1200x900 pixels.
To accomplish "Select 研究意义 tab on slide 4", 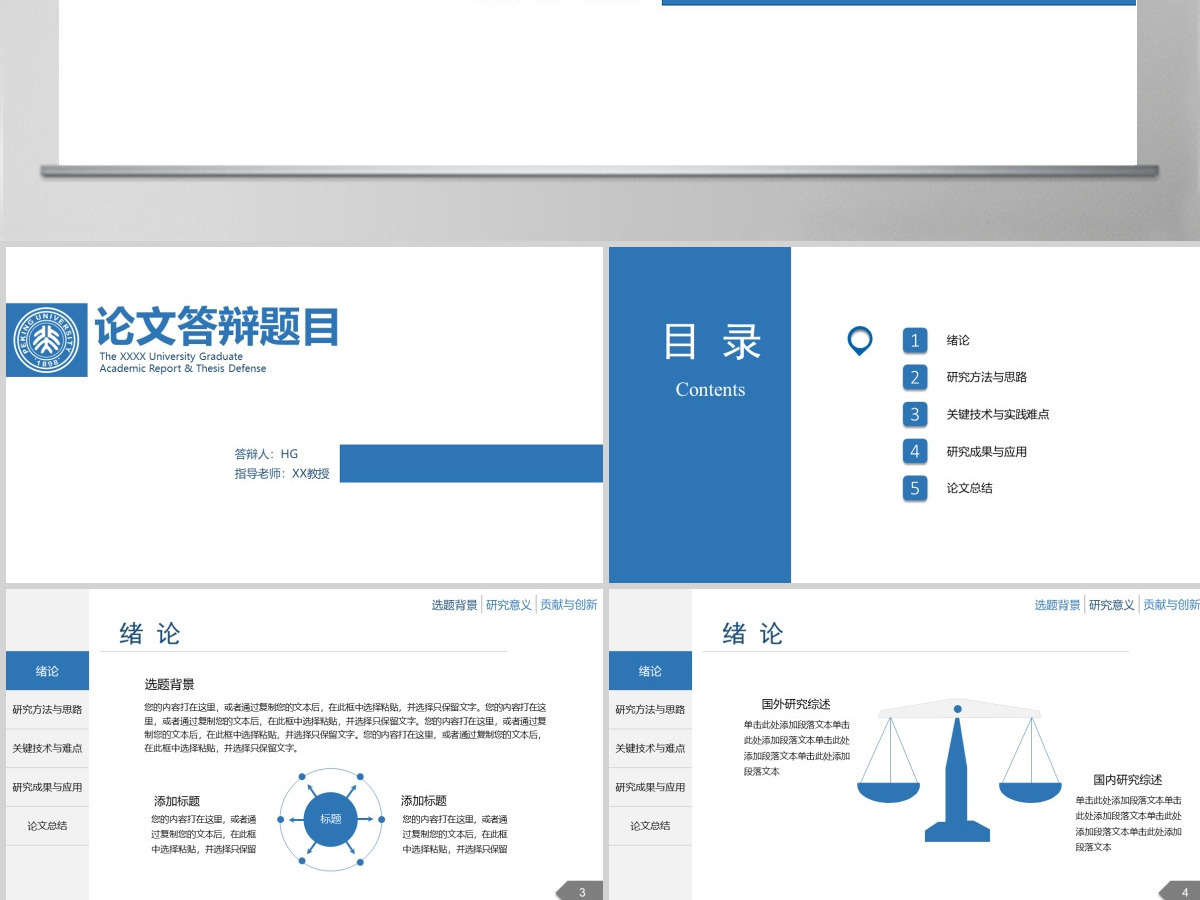I will pyautogui.click(x=1112, y=605).
